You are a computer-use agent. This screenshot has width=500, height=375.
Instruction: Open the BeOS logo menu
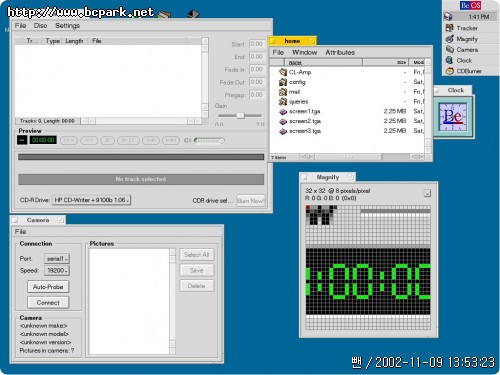tap(470, 6)
